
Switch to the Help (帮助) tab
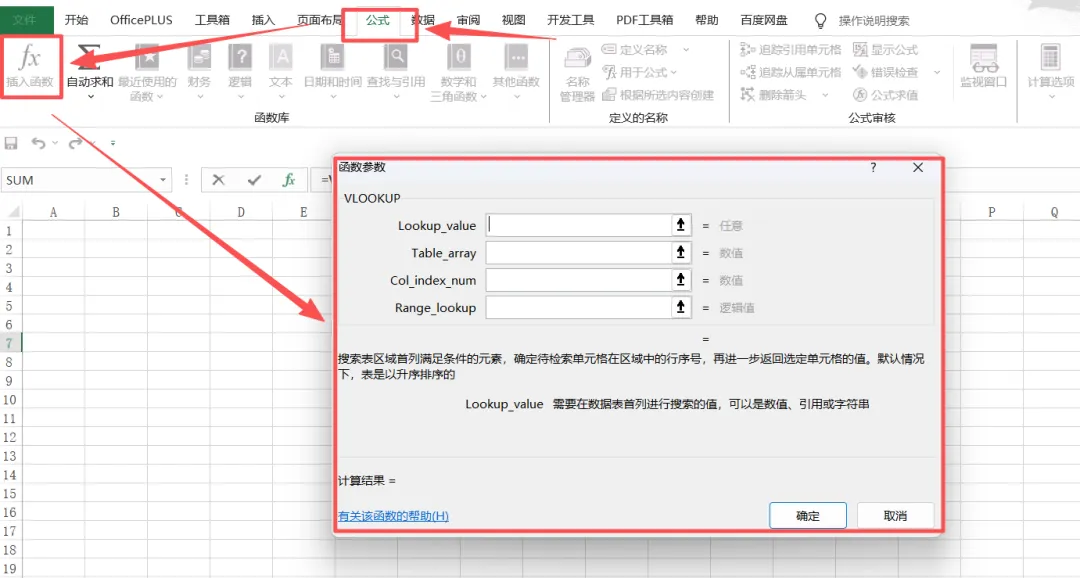pyautogui.click(x=707, y=20)
